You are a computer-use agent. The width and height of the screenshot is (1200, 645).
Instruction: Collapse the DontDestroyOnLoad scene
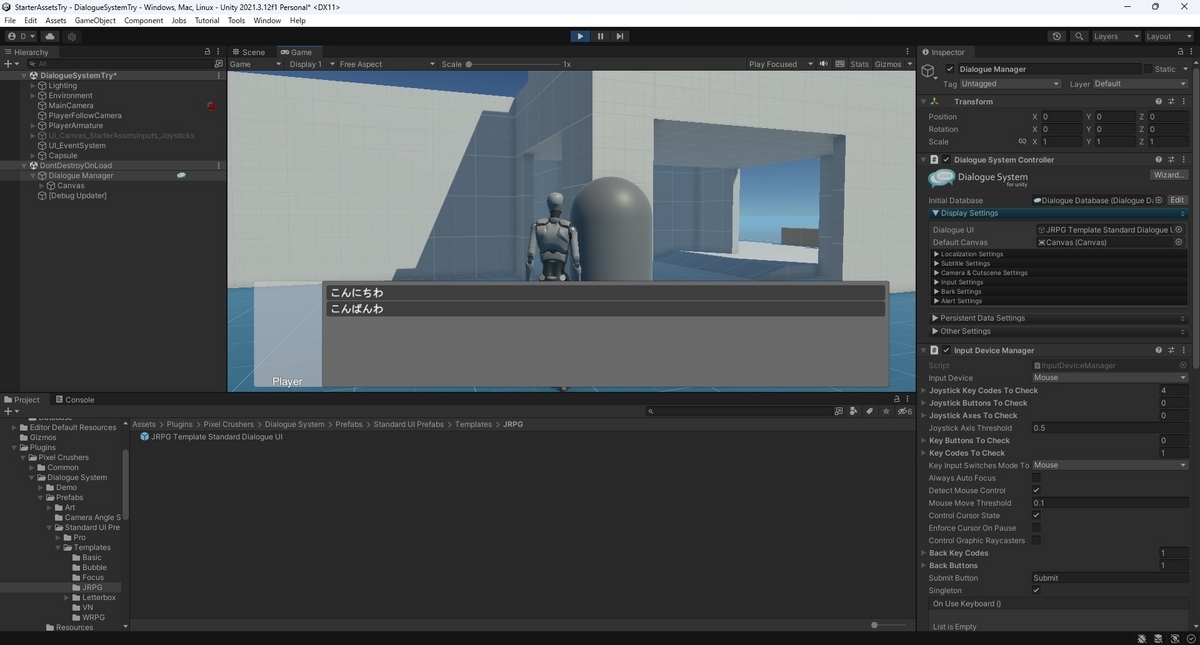coord(24,165)
